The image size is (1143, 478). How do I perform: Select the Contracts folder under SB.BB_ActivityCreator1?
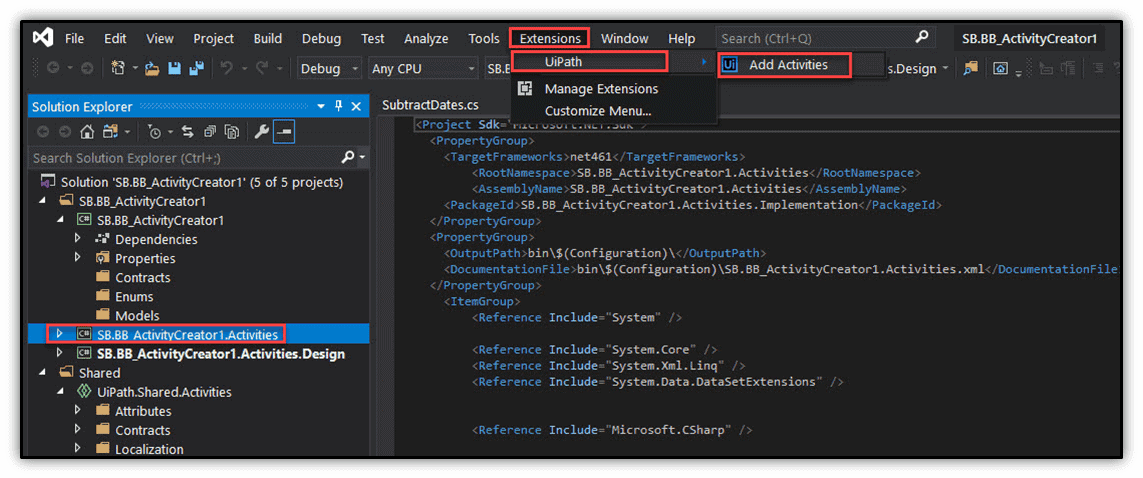[143, 278]
